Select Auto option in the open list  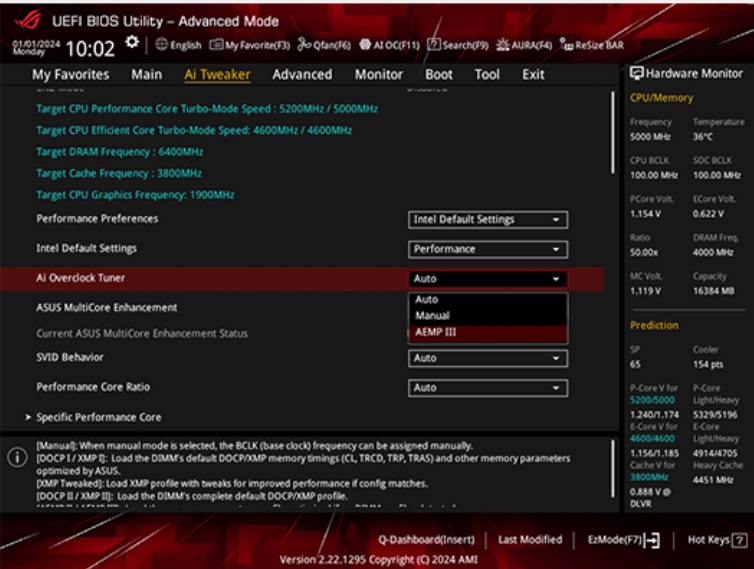[427, 300]
